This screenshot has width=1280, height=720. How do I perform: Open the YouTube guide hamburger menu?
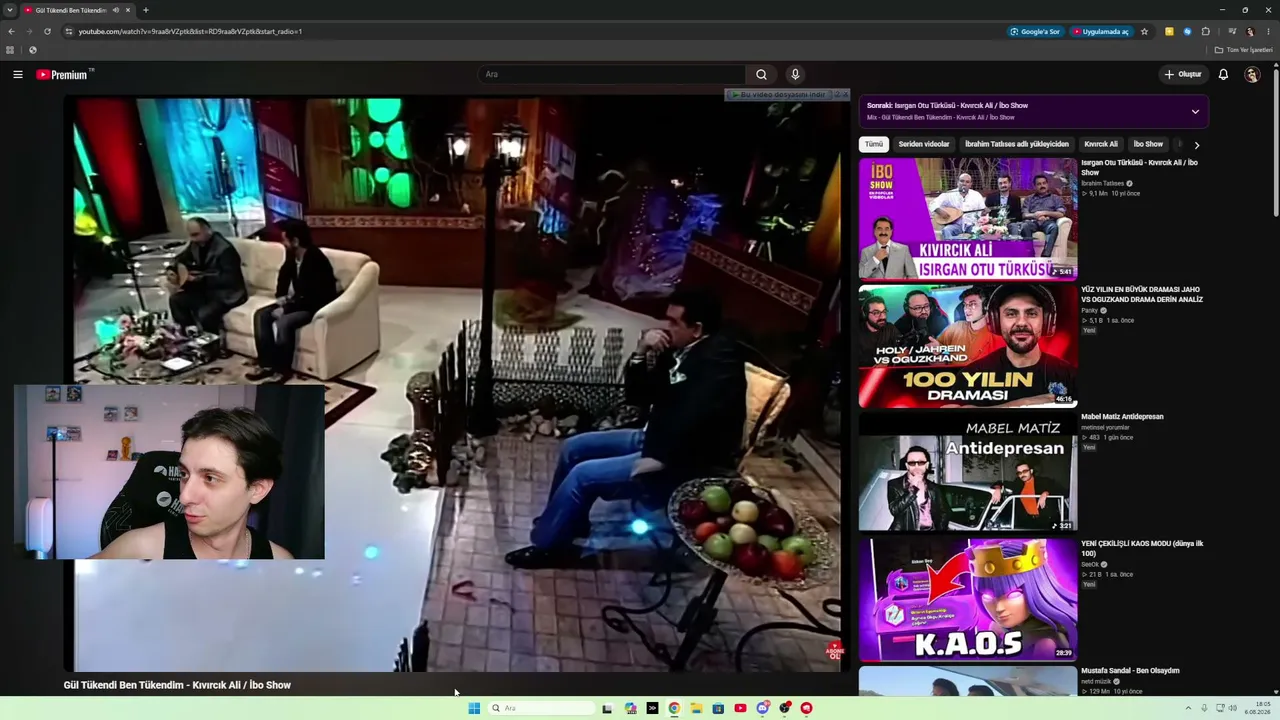point(18,74)
